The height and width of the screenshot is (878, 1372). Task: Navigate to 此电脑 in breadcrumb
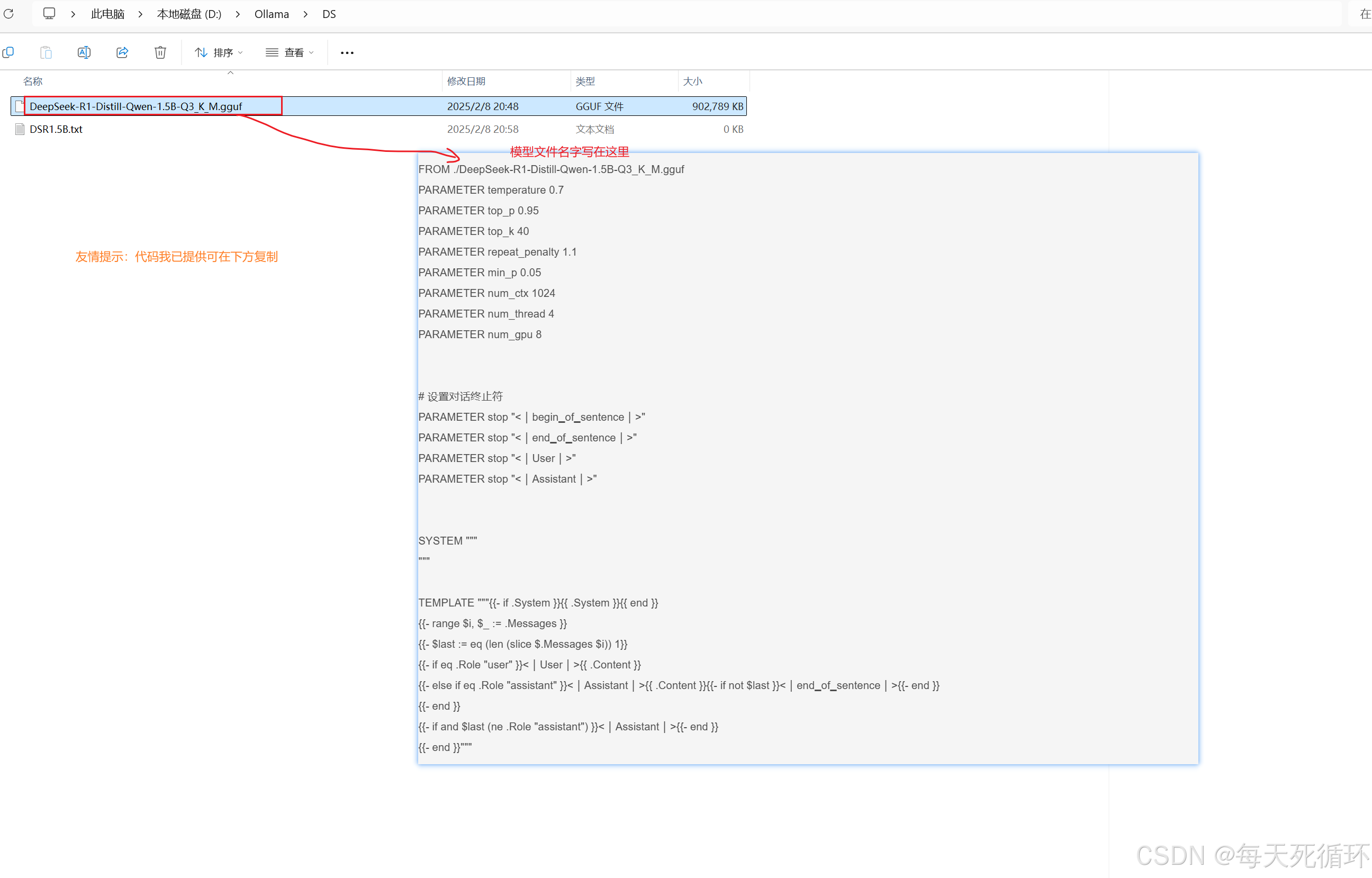(x=107, y=14)
